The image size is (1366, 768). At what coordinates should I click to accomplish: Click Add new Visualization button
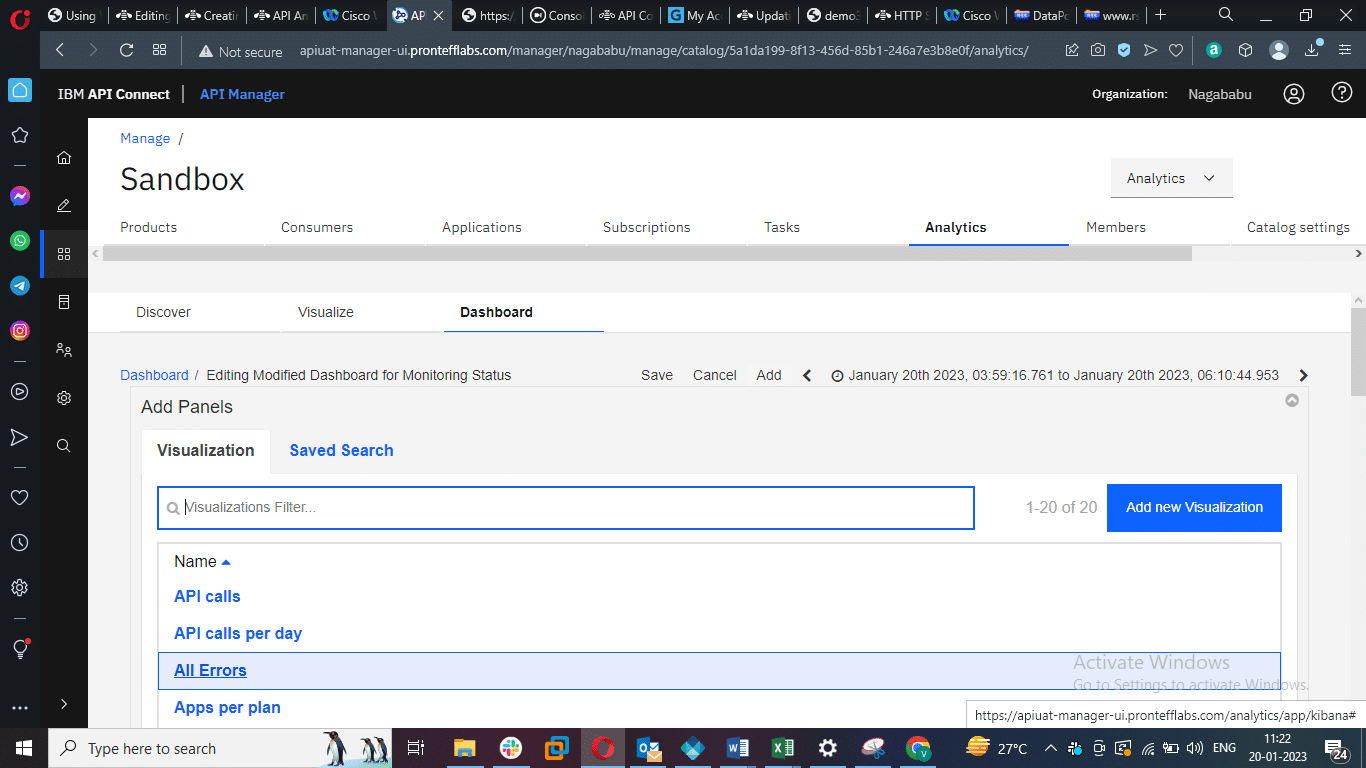(x=1194, y=507)
